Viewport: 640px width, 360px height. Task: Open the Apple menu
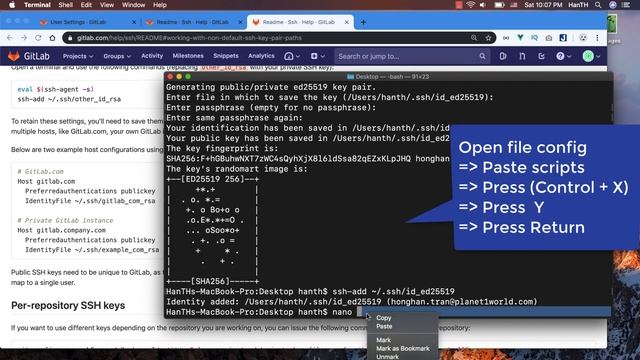coord(12,5)
